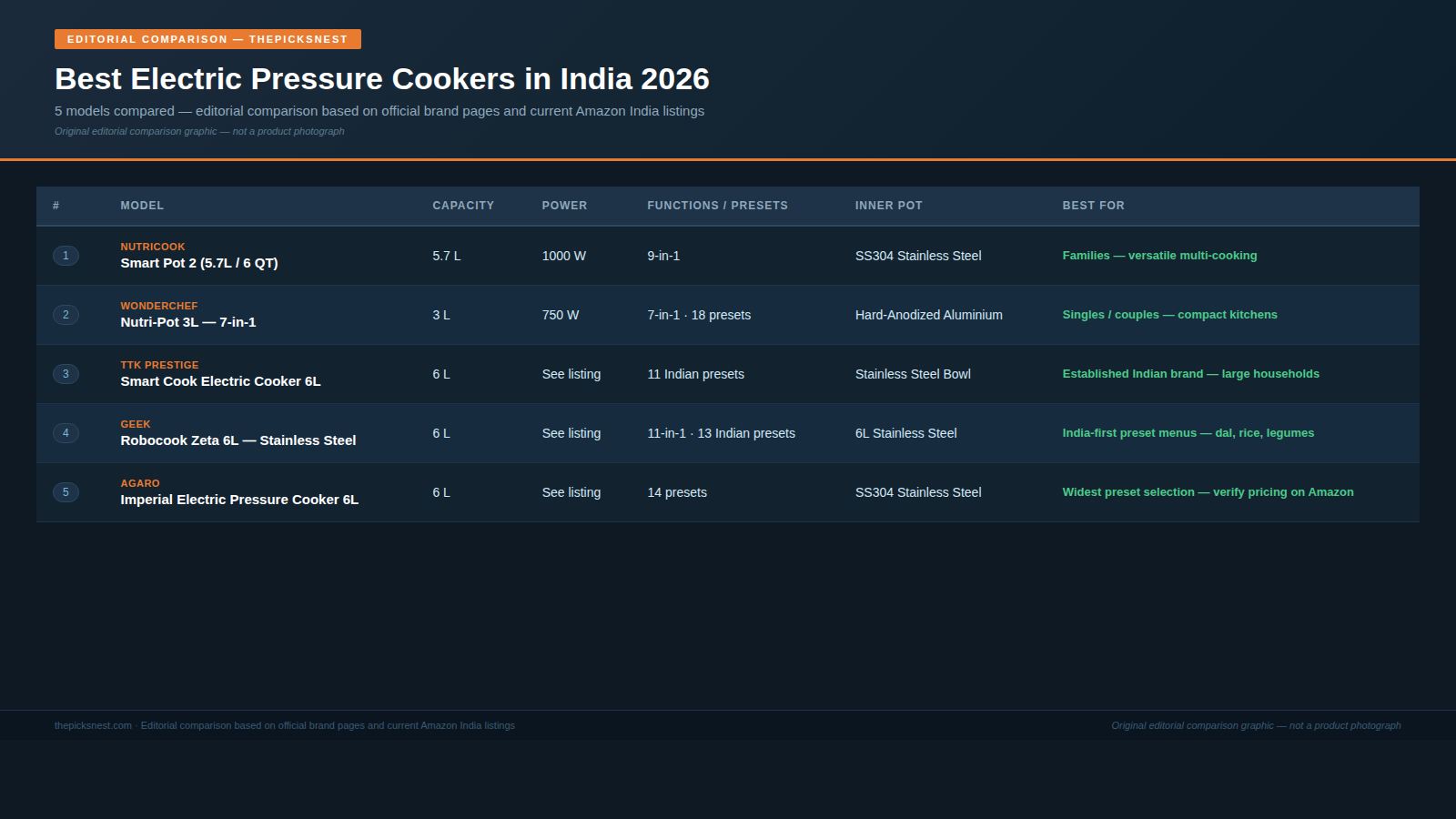The height and width of the screenshot is (819, 1456).
Task: Click the INNER POT column header
Action: pyautogui.click(x=888, y=206)
